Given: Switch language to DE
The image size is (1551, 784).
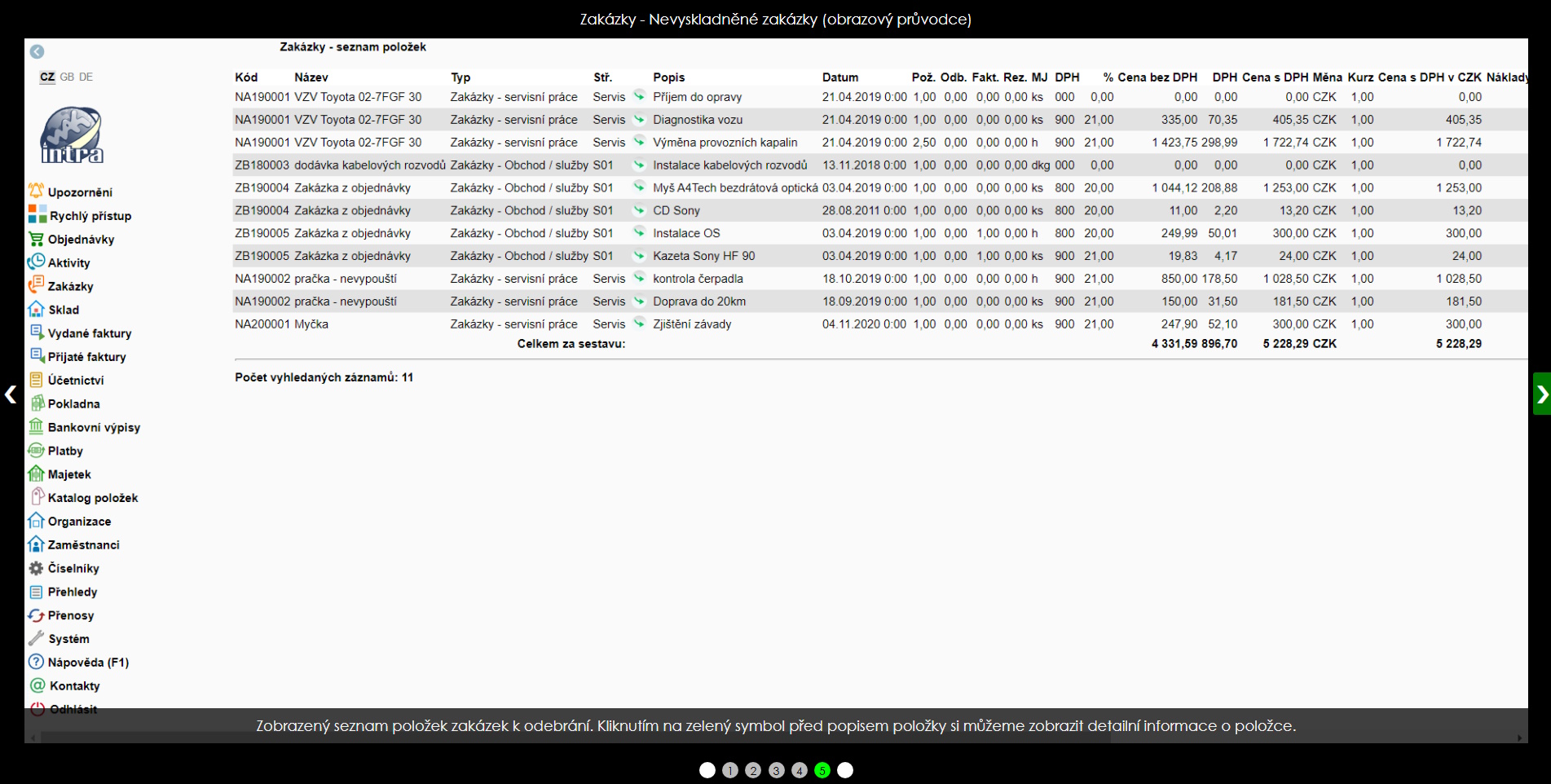Looking at the screenshot, I should click(86, 77).
